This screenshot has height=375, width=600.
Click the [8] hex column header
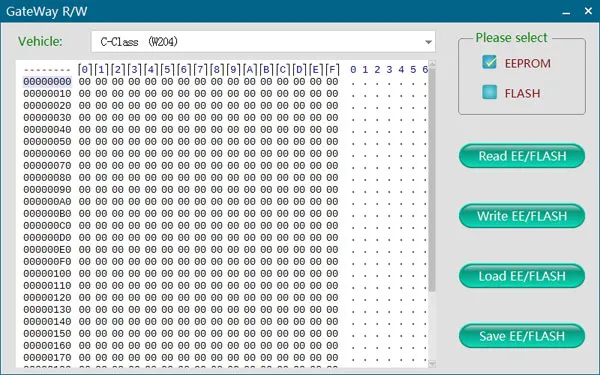coord(217,70)
